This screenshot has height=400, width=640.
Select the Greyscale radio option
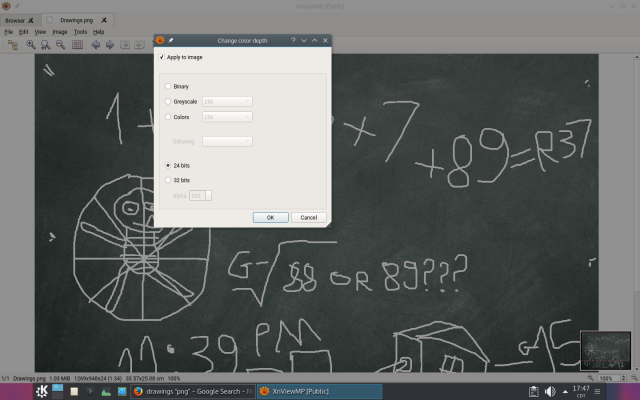pos(168,101)
